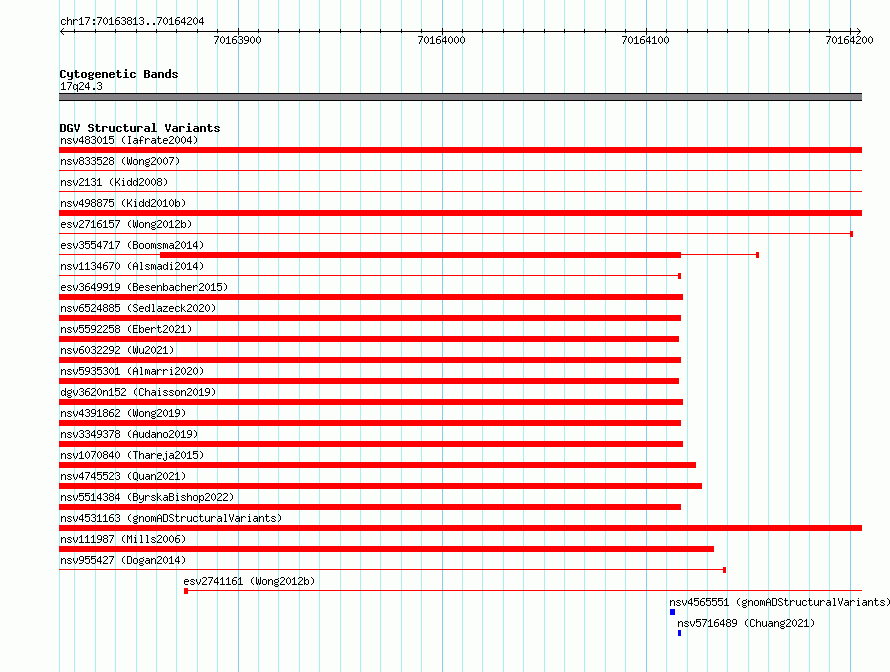Click the right arrow on the coordinate ruler

pyautogui.click(x=858, y=31)
